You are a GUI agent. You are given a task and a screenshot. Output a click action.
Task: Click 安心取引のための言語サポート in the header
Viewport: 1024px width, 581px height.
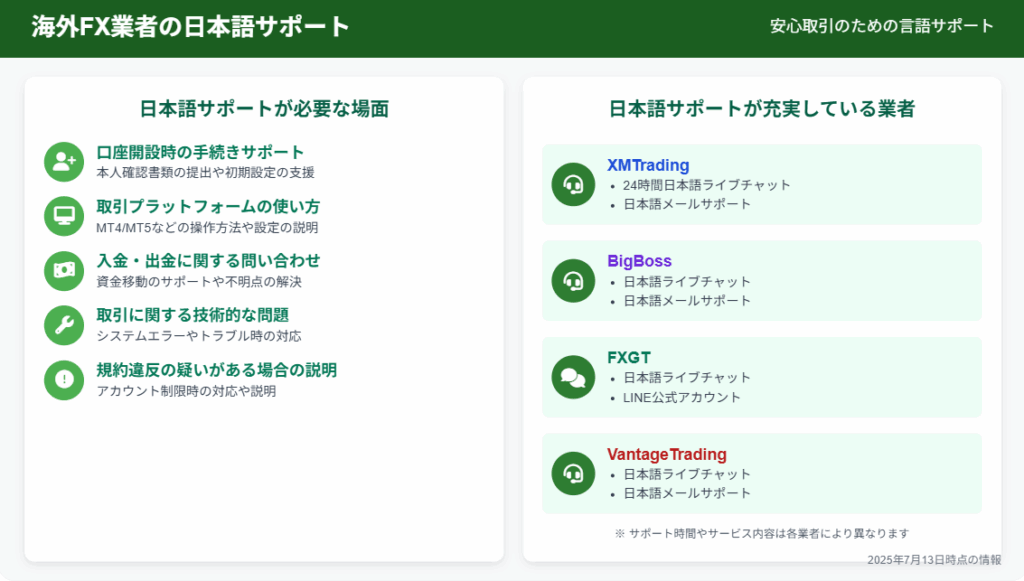(881, 26)
